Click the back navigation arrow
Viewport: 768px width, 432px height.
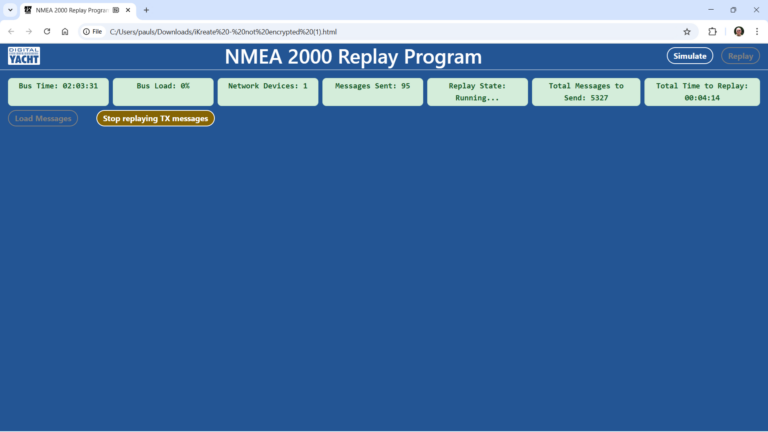coord(11,31)
